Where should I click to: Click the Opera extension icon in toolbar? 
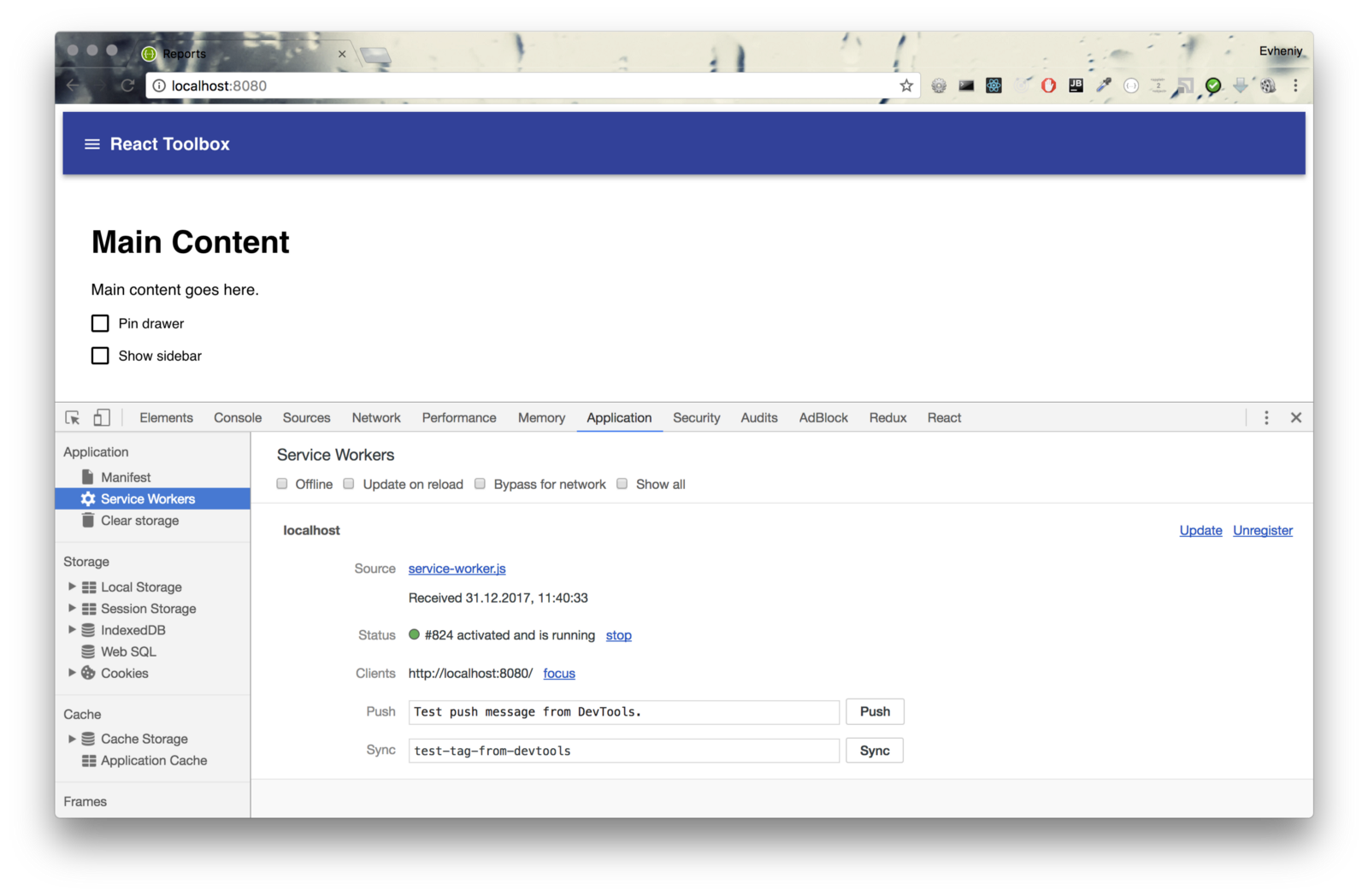point(1048,85)
